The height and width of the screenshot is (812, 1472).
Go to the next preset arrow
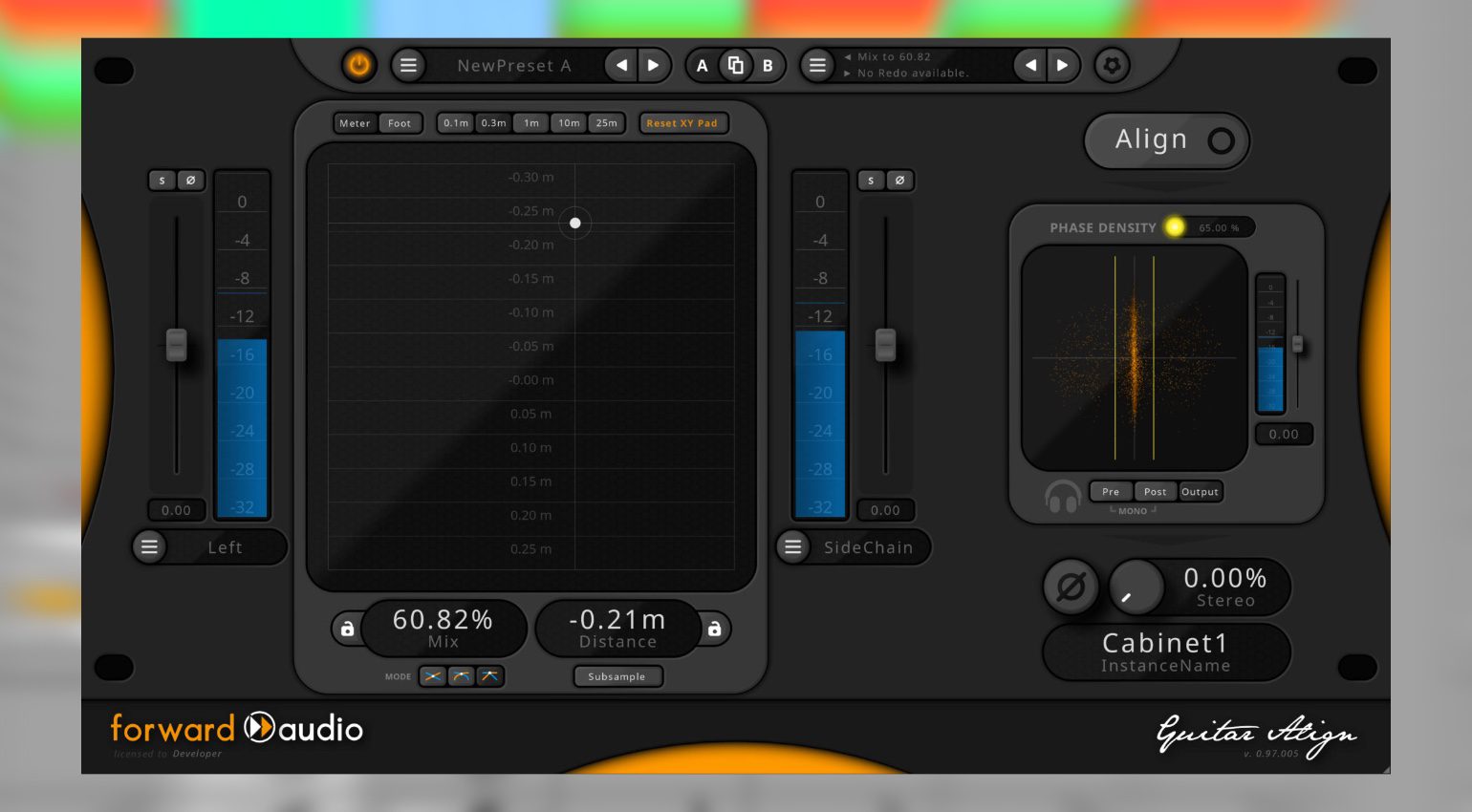click(654, 65)
